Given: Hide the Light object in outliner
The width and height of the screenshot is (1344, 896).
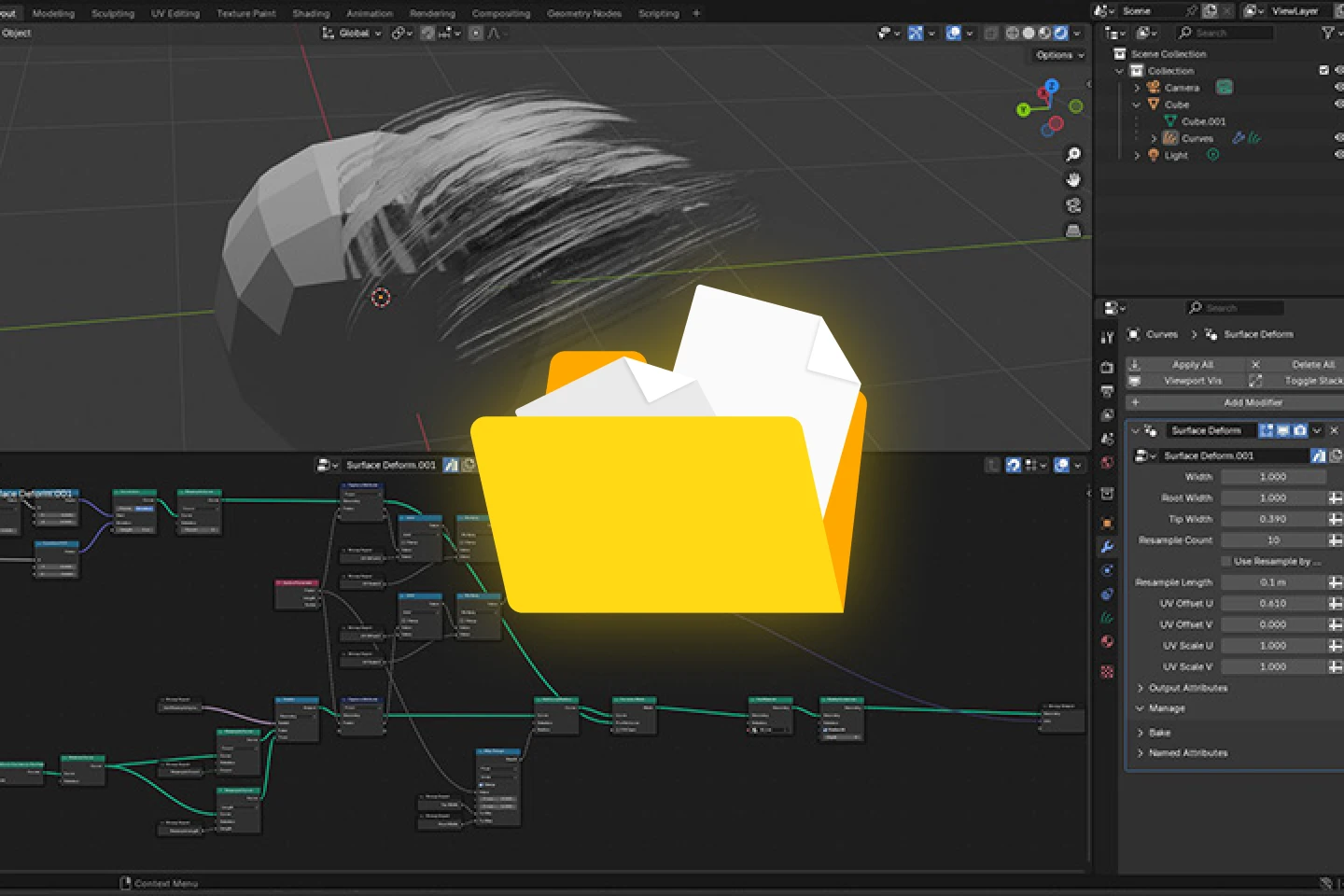Looking at the screenshot, I should pyautogui.click(x=1339, y=154).
